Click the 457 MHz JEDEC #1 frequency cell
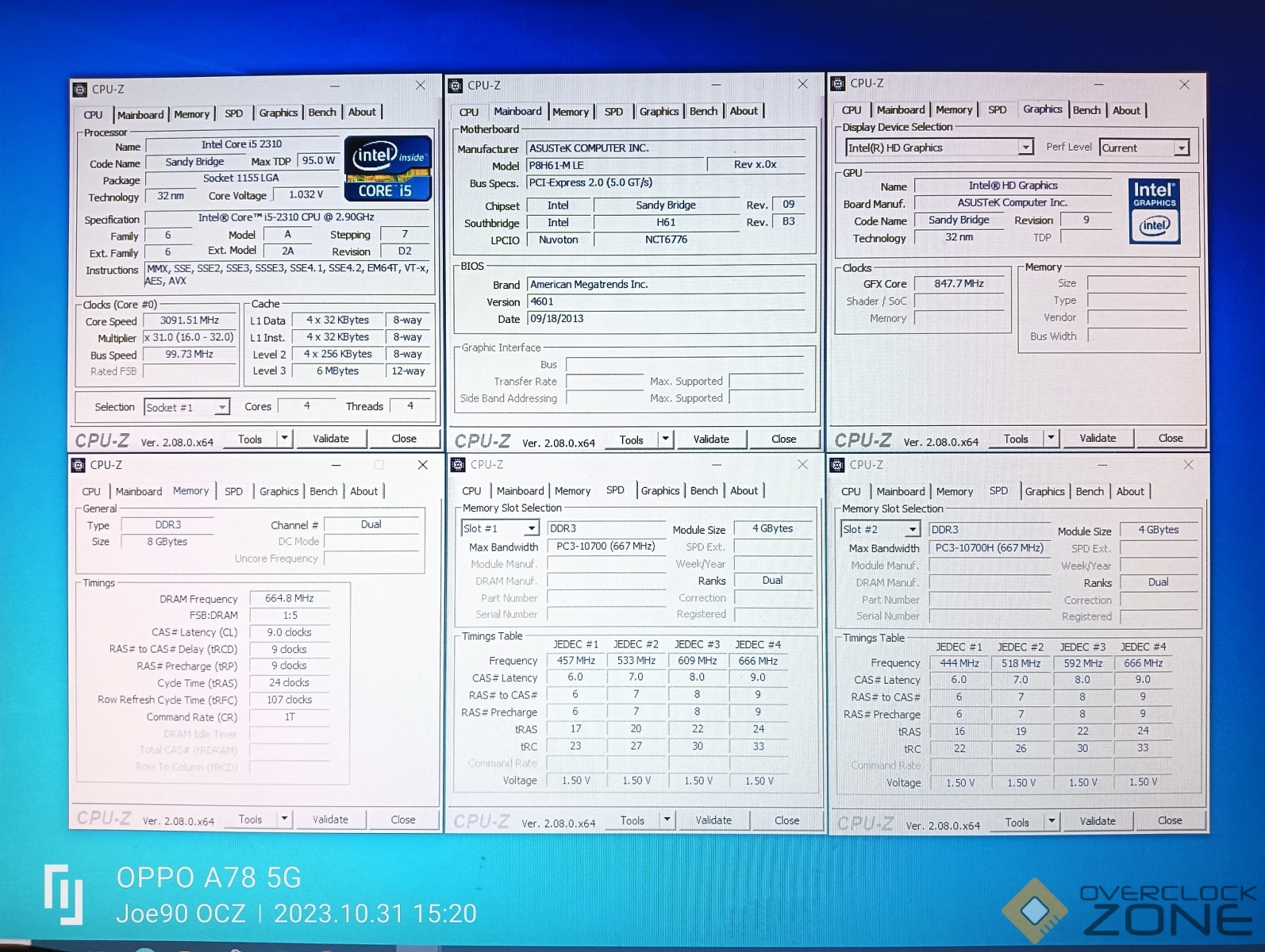The image size is (1265, 952). pyautogui.click(x=576, y=661)
